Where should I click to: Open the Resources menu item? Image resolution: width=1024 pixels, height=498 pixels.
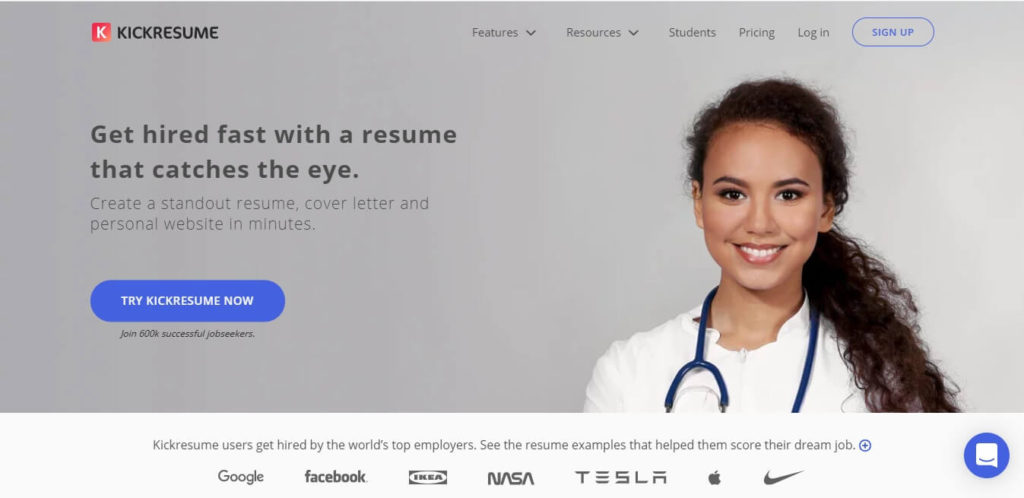coord(593,32)
